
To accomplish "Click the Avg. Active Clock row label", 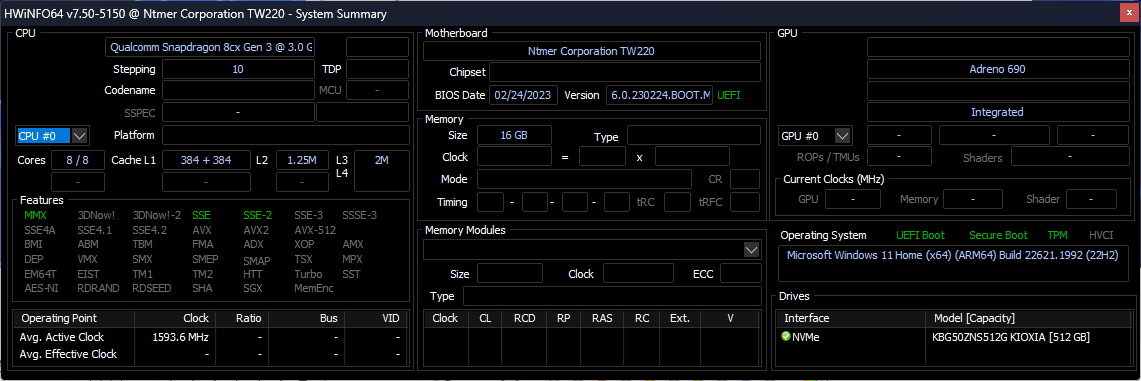I will point(62,337).
